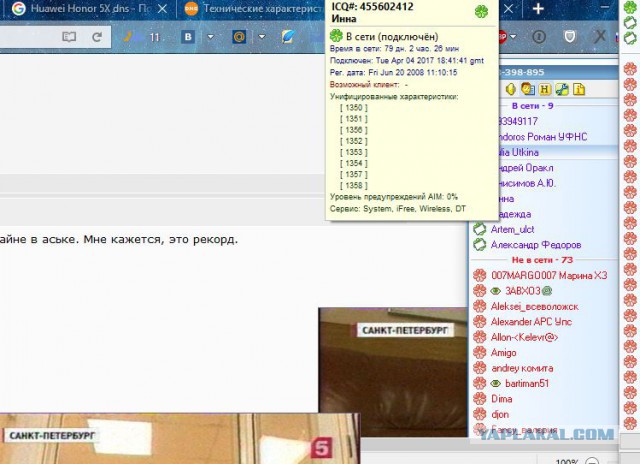
Task: Expand dropdown arrow beside VK icon
Action: 211,37
